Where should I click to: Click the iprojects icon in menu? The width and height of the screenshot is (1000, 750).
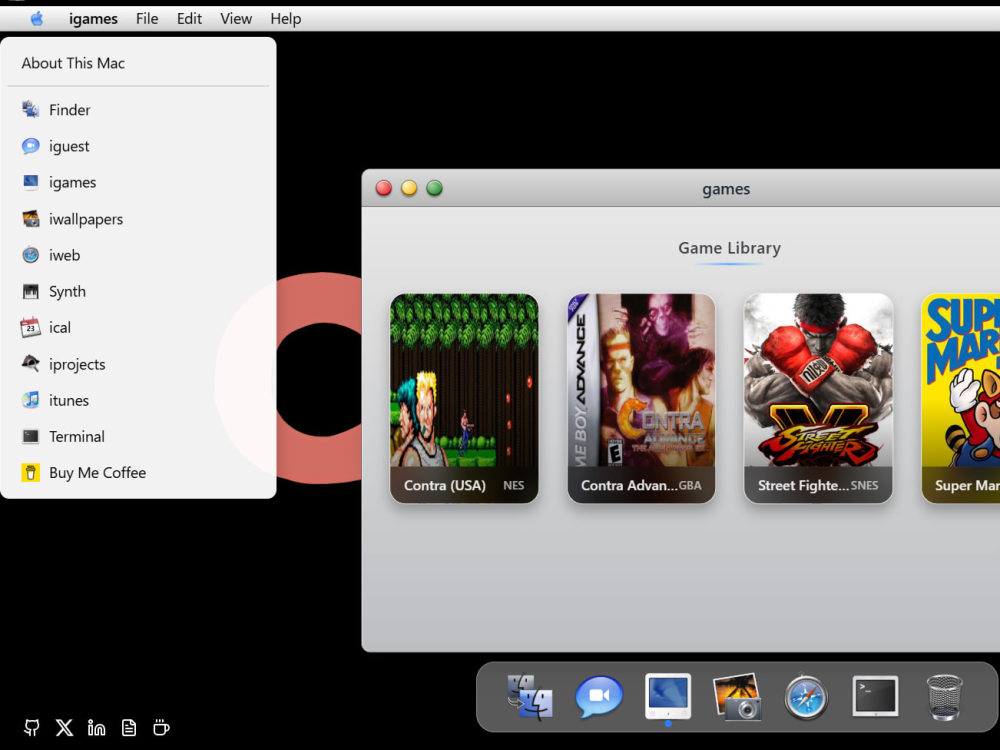click(31, 364)
